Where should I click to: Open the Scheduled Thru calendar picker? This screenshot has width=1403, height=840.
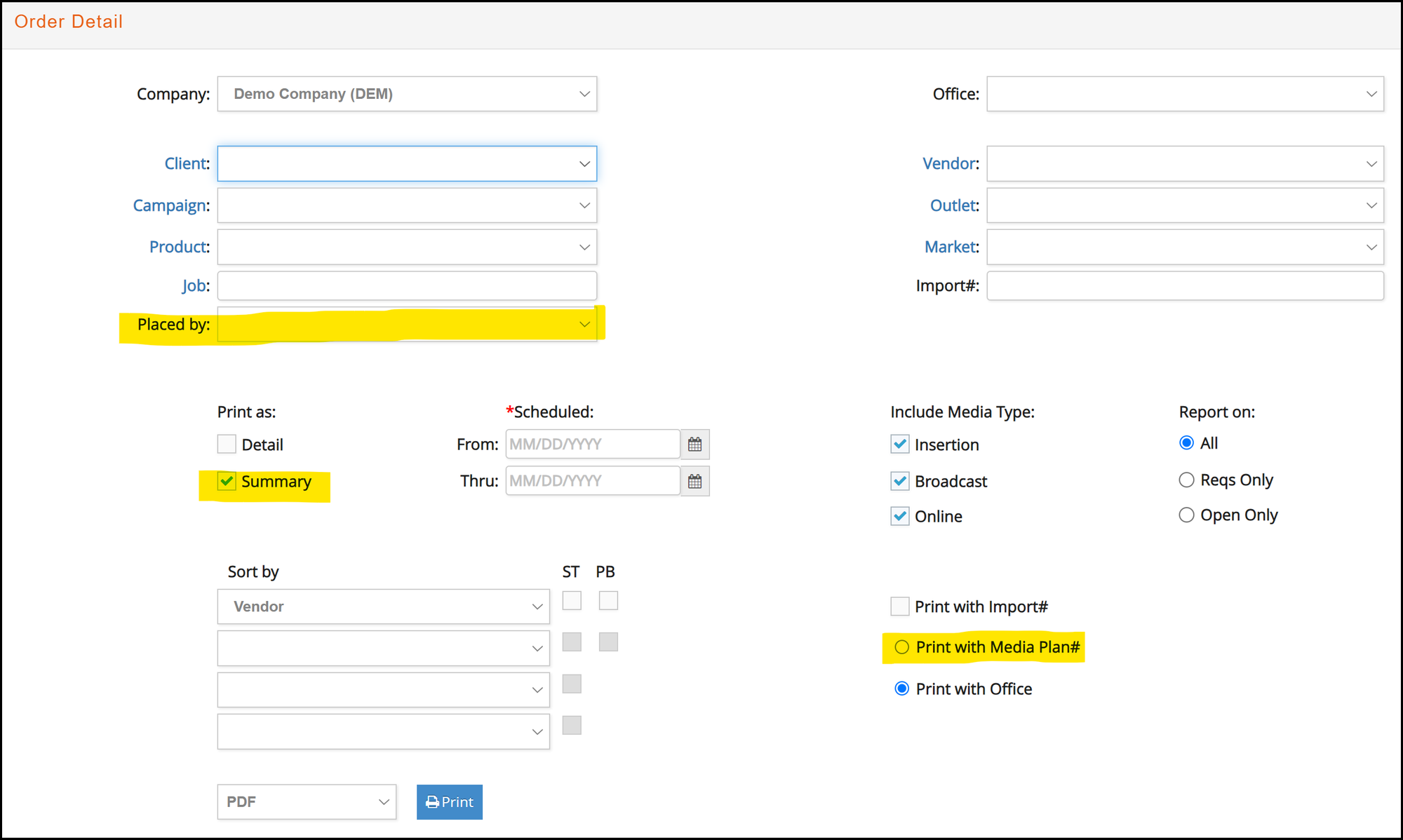click(x=694, y=482)
